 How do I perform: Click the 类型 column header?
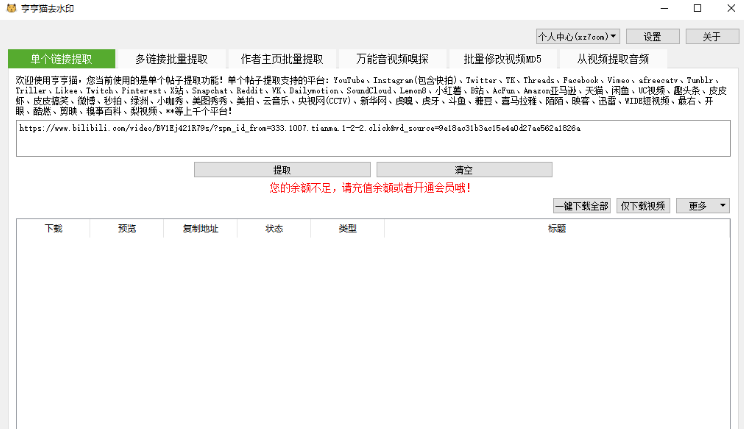(x=347, y=228)
